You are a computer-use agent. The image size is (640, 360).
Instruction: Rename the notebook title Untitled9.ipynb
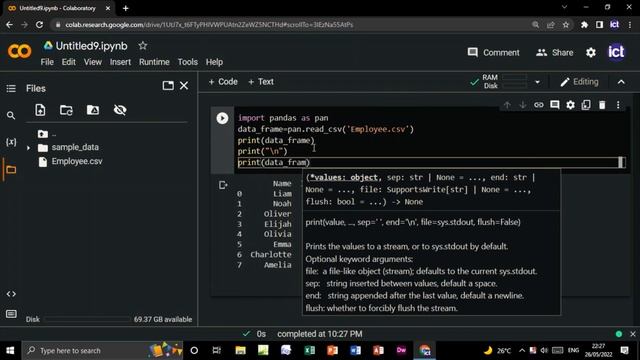(x=91, y=46)
